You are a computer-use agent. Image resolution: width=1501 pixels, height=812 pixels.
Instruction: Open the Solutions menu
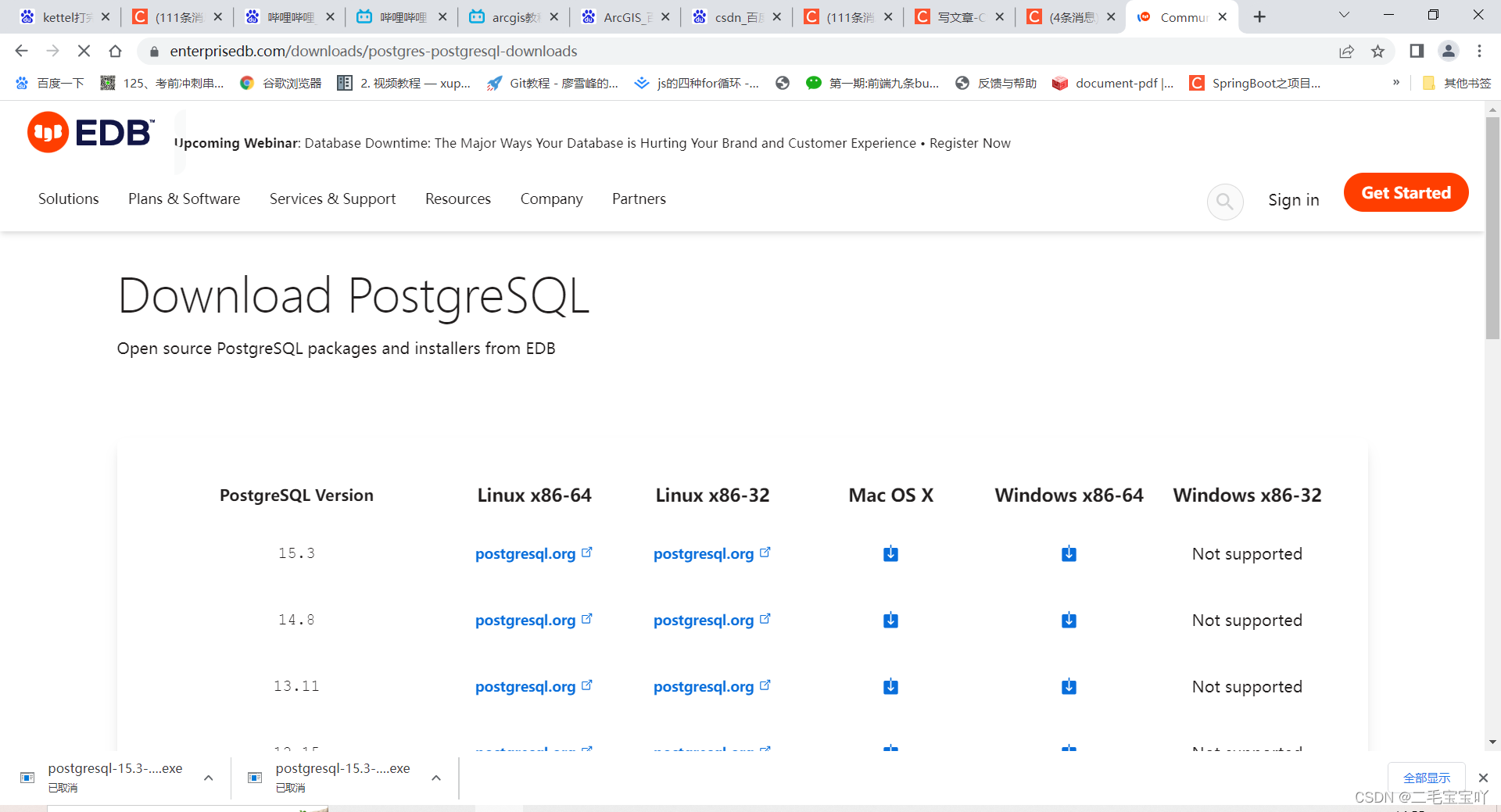(x=69, y=199)
